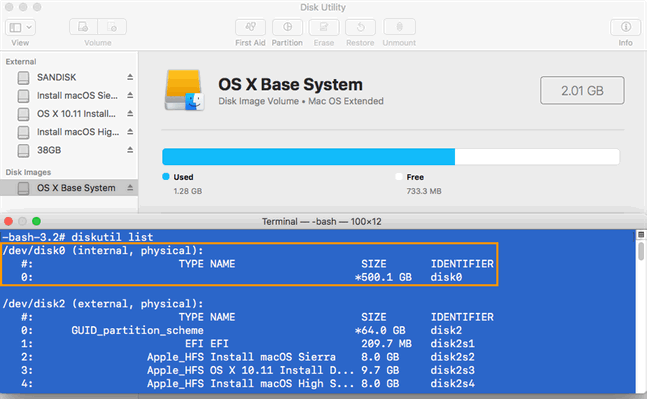This screenshot has width=647, height=399.
Task: Select OS X Base System disk image
Action: point(69,188)
